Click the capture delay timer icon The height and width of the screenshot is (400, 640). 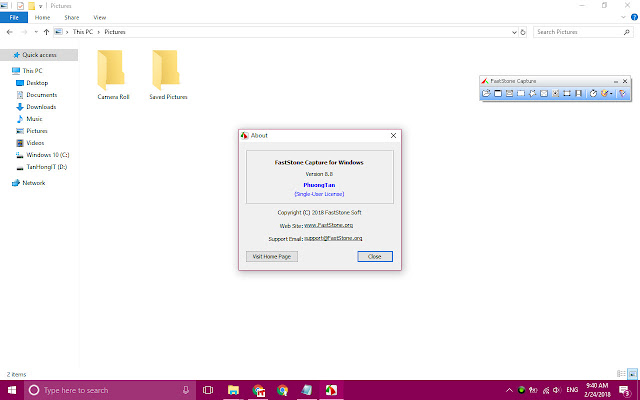593,93
